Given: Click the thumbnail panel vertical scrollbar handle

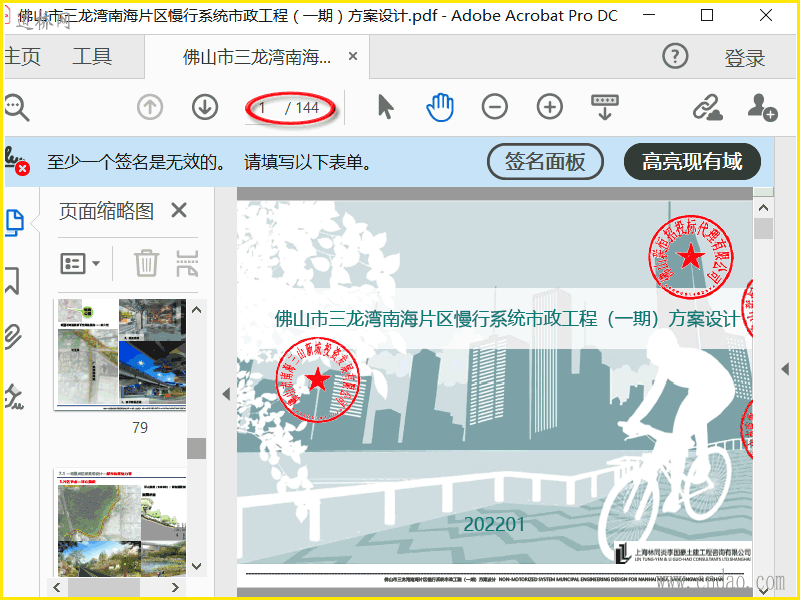Looking at the screenshot, I should (196, 448).
